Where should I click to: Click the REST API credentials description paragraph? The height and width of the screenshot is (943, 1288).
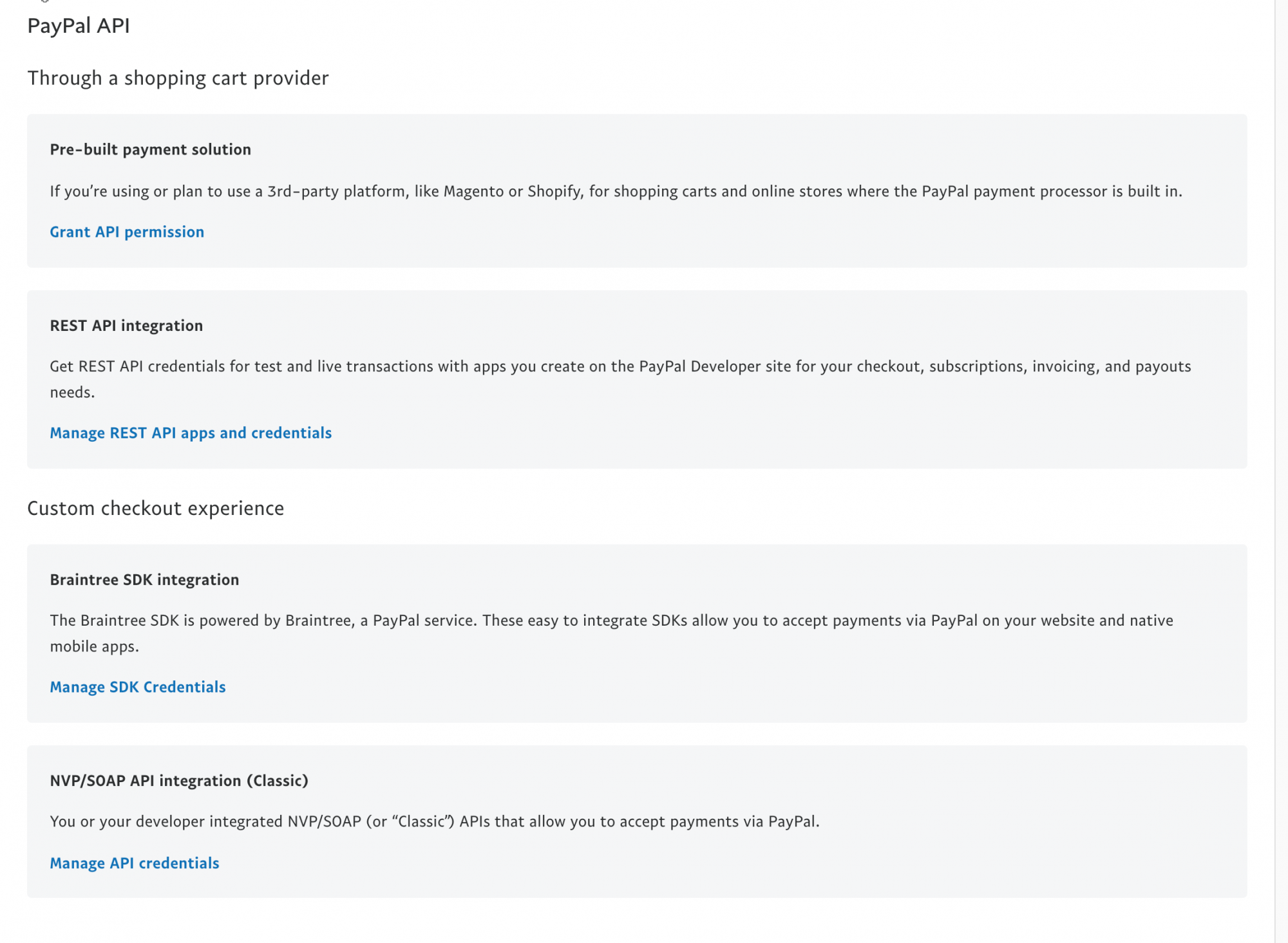[x=621, y=379]
